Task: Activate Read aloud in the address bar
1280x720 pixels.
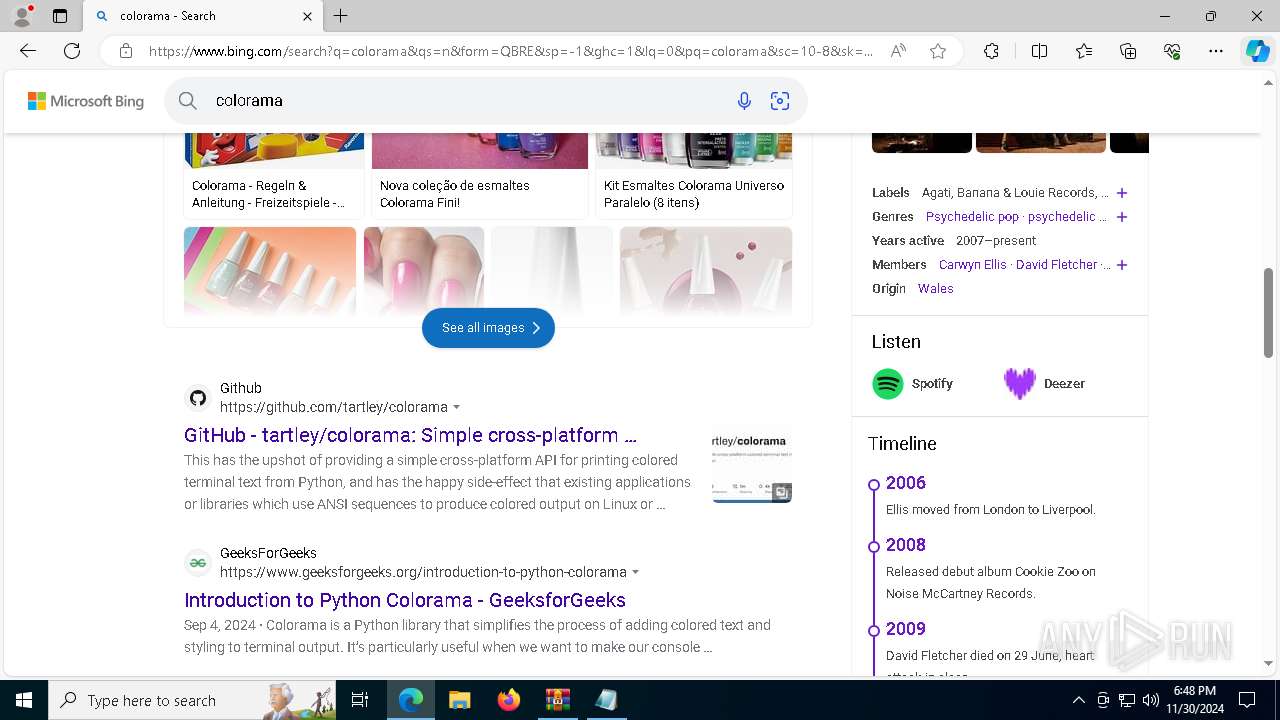Action: [898, 51]
